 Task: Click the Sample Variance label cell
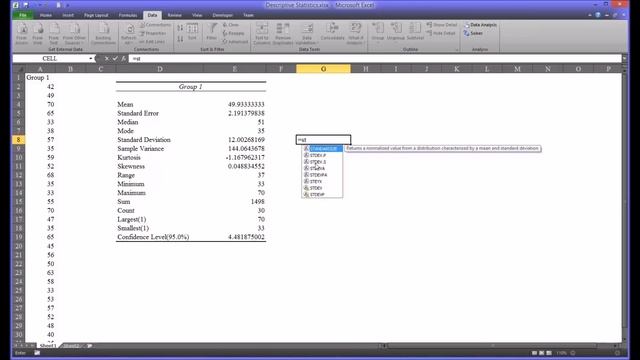(x=160, y=149)
